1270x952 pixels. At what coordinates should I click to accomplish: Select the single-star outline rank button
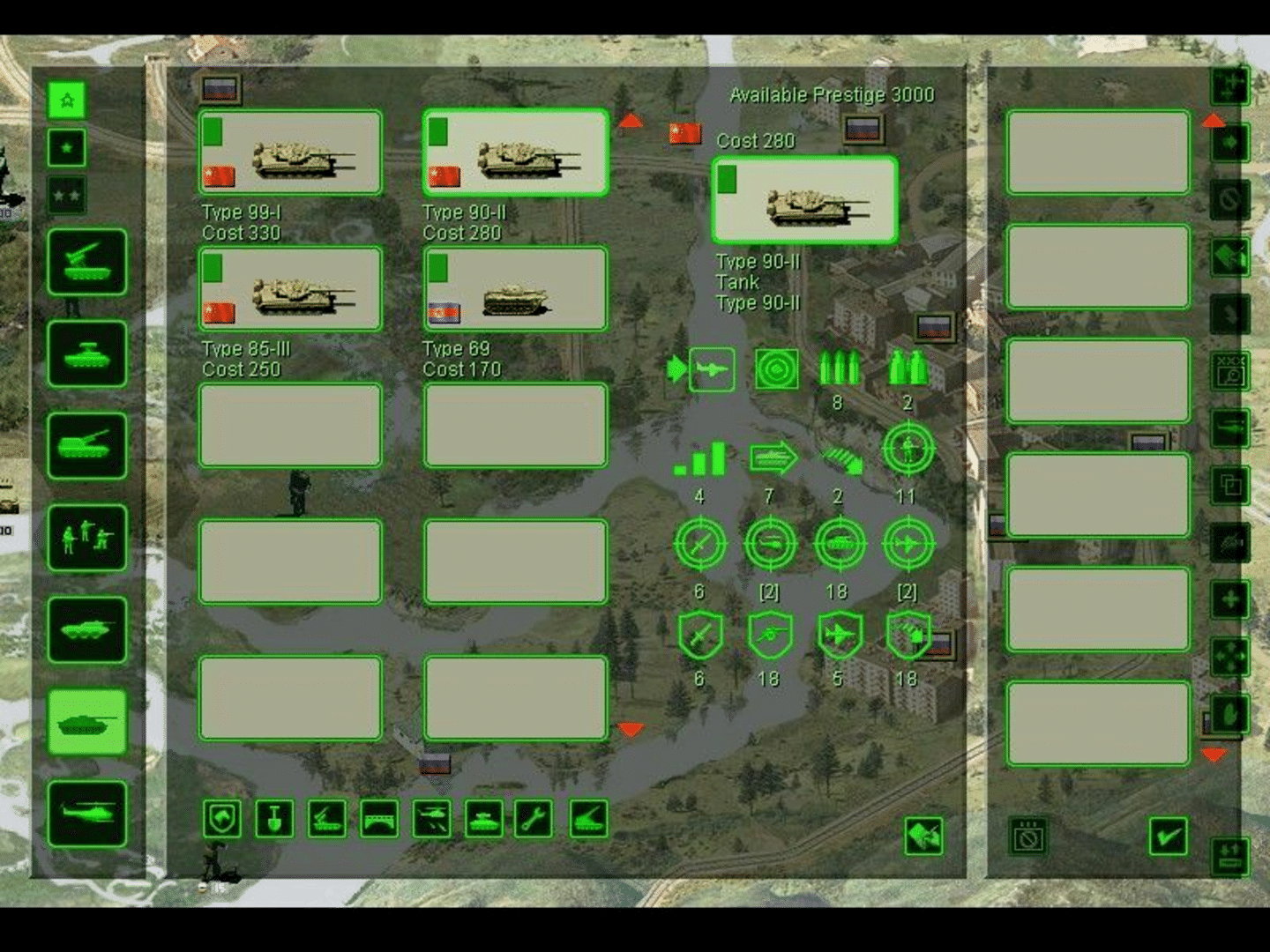pyautogui.click(x=67, y=100)
